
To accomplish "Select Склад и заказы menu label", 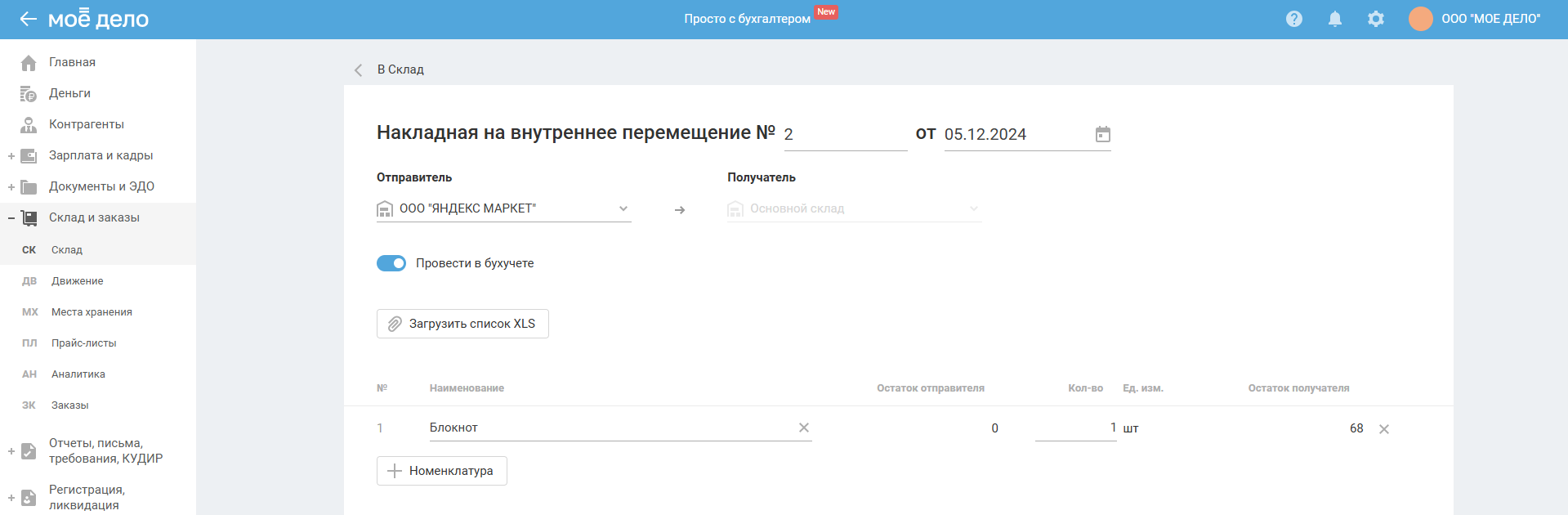I will tap(94, 217).
